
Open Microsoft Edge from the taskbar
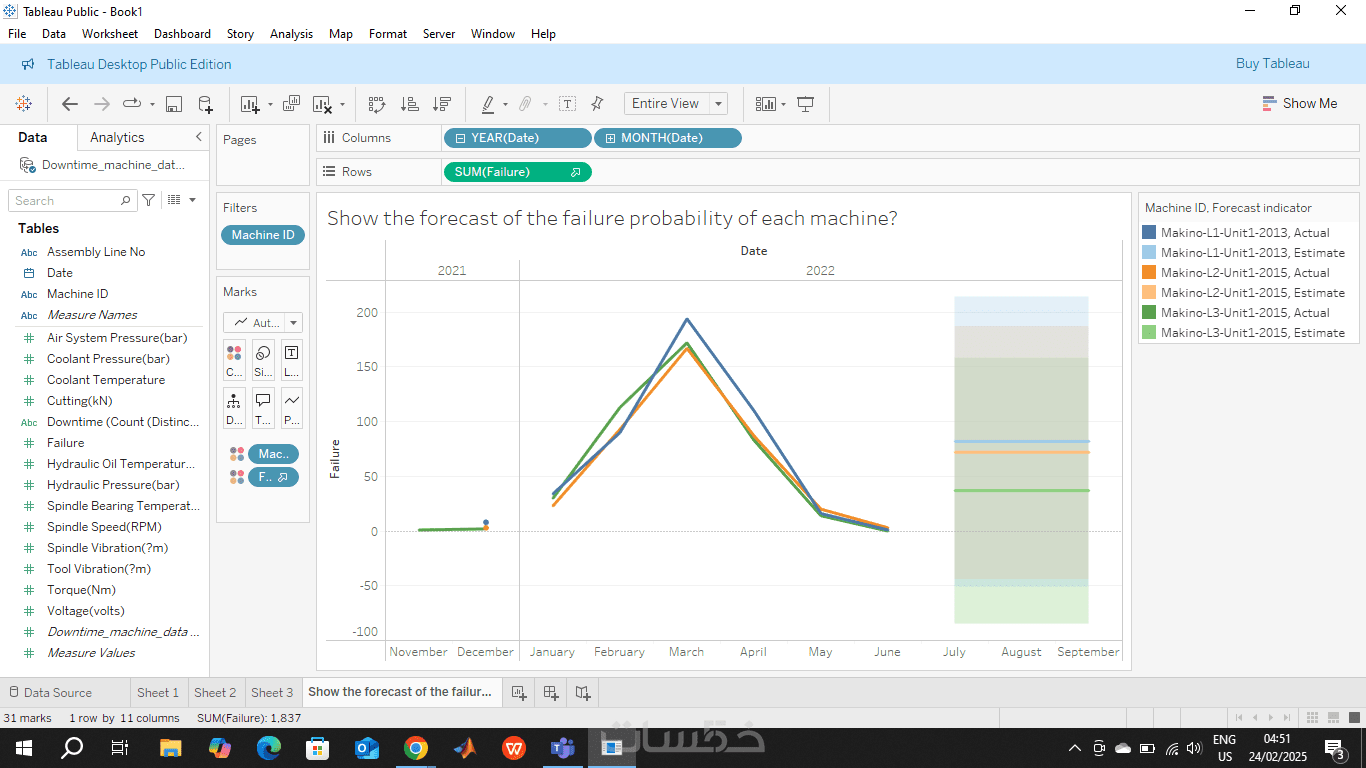[x=269, y=748]
